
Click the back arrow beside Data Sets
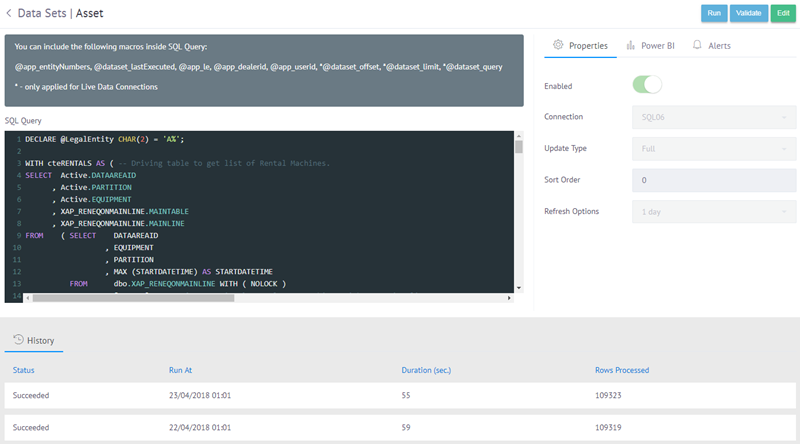[9, 14]
